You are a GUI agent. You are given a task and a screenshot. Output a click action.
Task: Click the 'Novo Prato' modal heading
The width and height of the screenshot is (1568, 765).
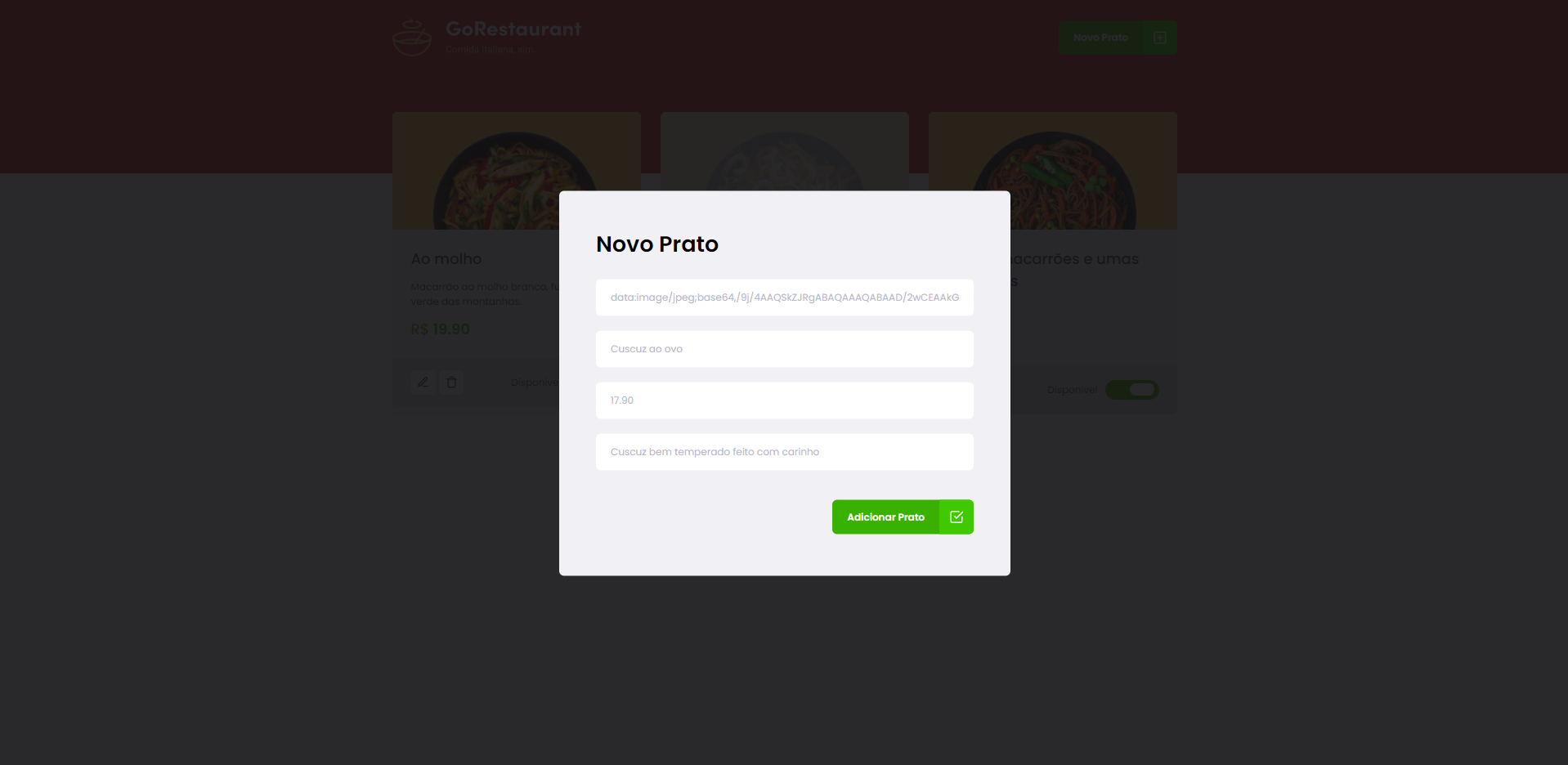point(657,244)
